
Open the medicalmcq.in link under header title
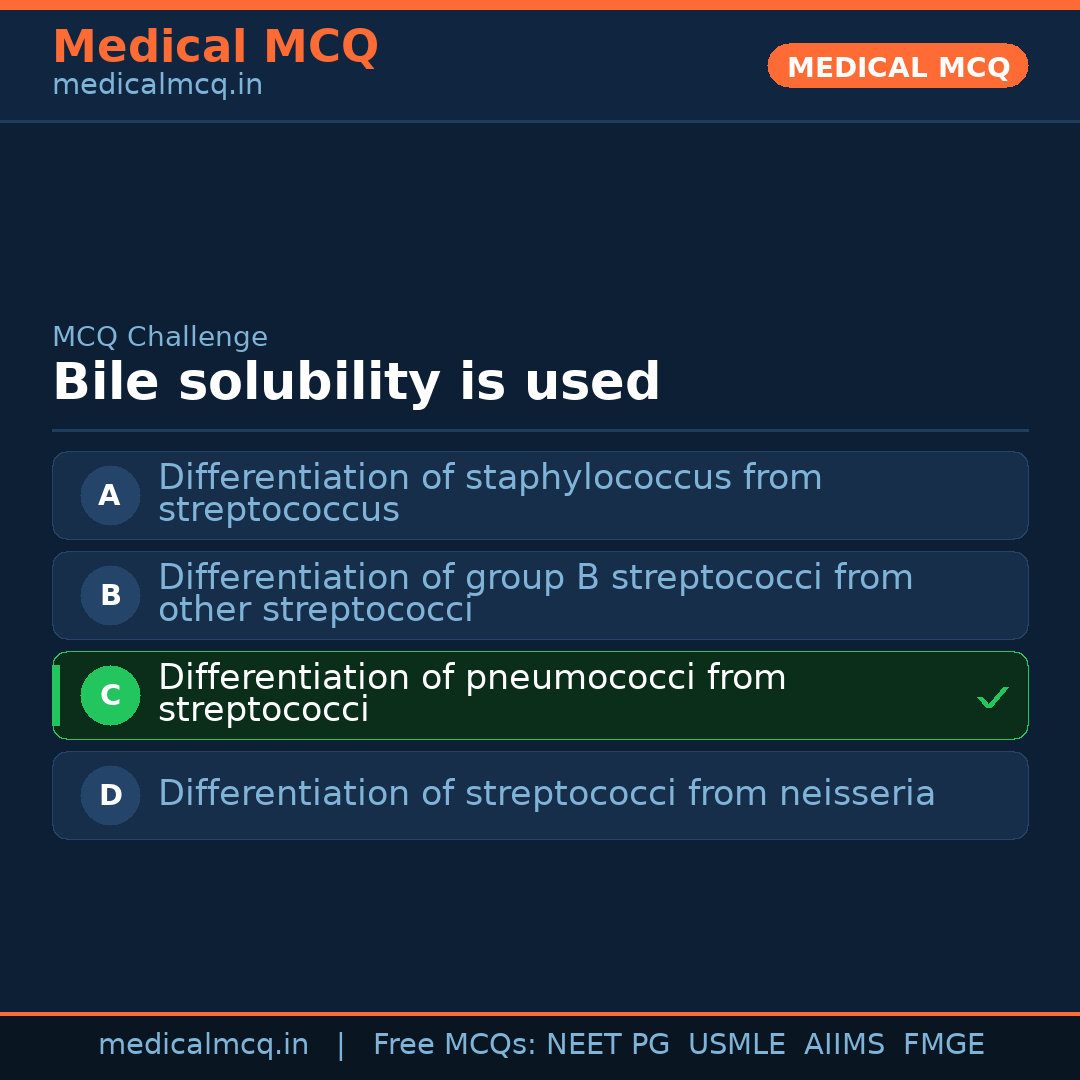[157, 86]
